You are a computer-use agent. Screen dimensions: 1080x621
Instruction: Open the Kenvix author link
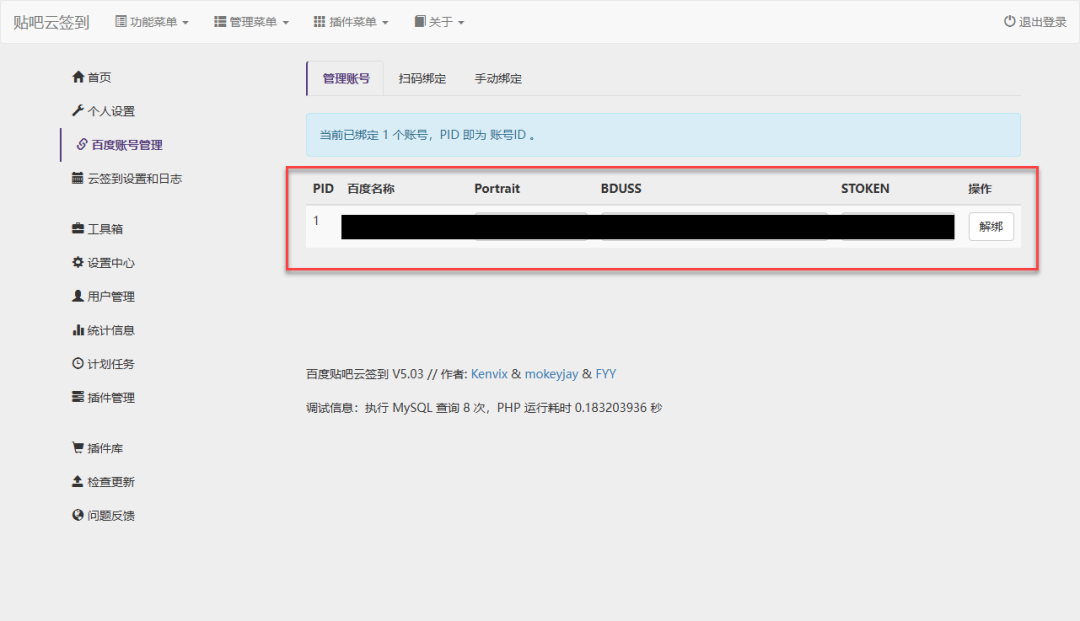[489, 374]
